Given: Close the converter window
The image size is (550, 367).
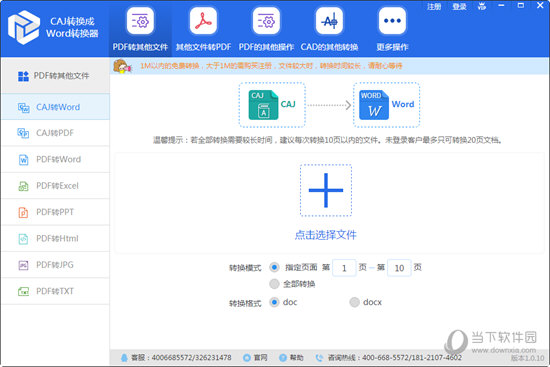Looking at the screenshot, I should 541,6.
